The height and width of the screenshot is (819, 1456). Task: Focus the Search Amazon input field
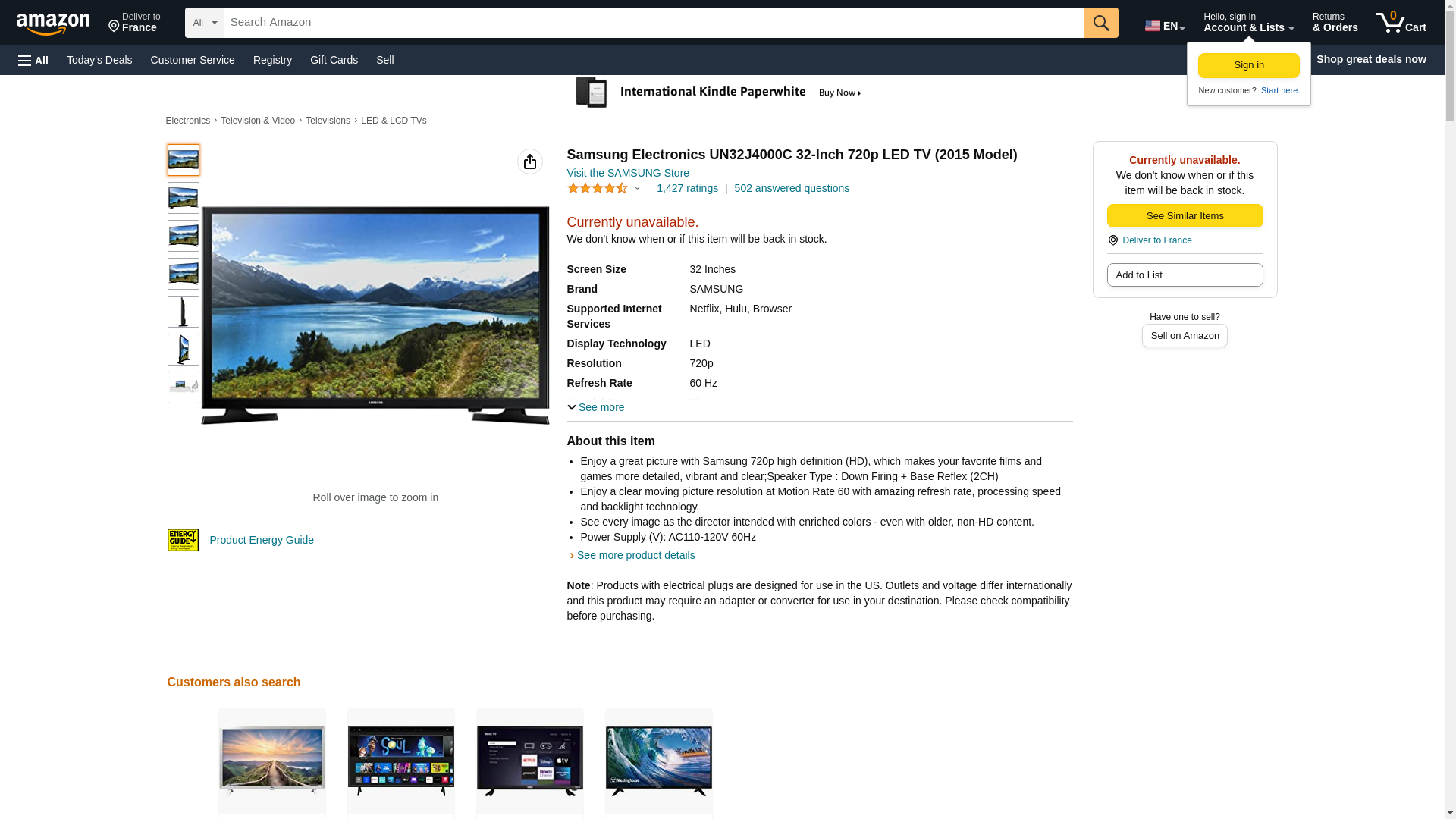654,23
